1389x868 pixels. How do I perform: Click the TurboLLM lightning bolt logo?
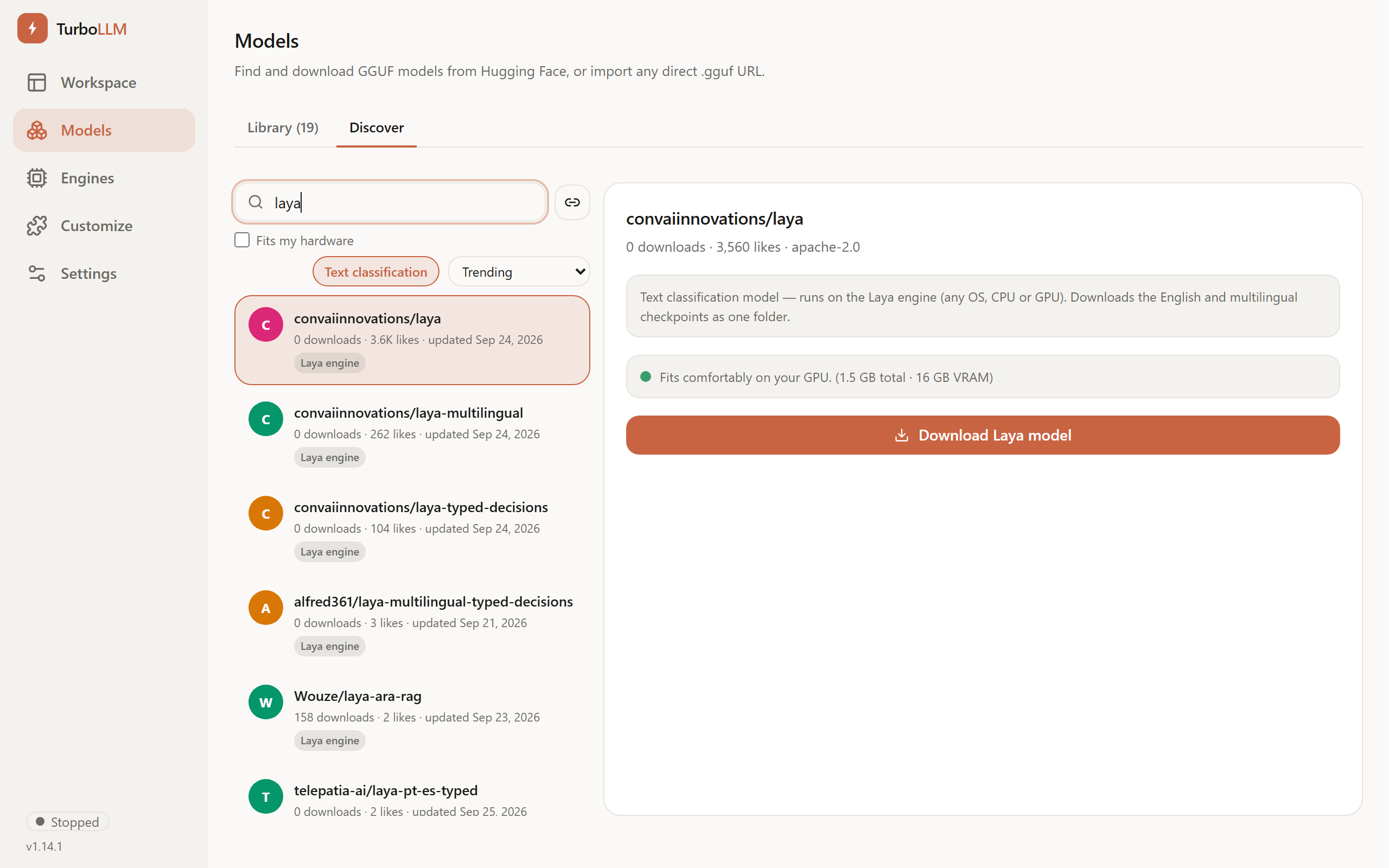click(x=32, y=28)
